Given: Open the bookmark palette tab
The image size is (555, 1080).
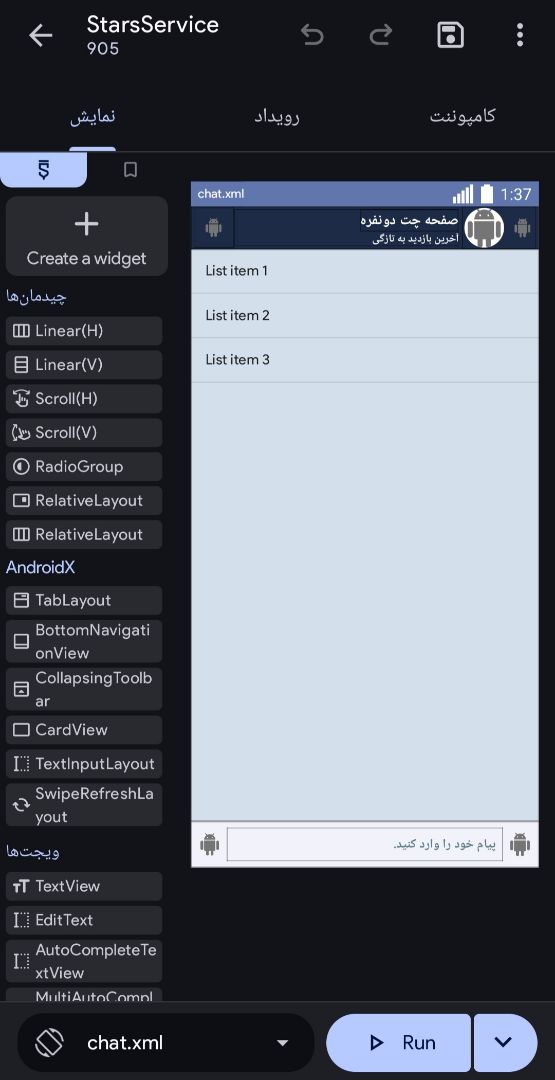Looking at the screenshot, I should click(x=130, y=169).
